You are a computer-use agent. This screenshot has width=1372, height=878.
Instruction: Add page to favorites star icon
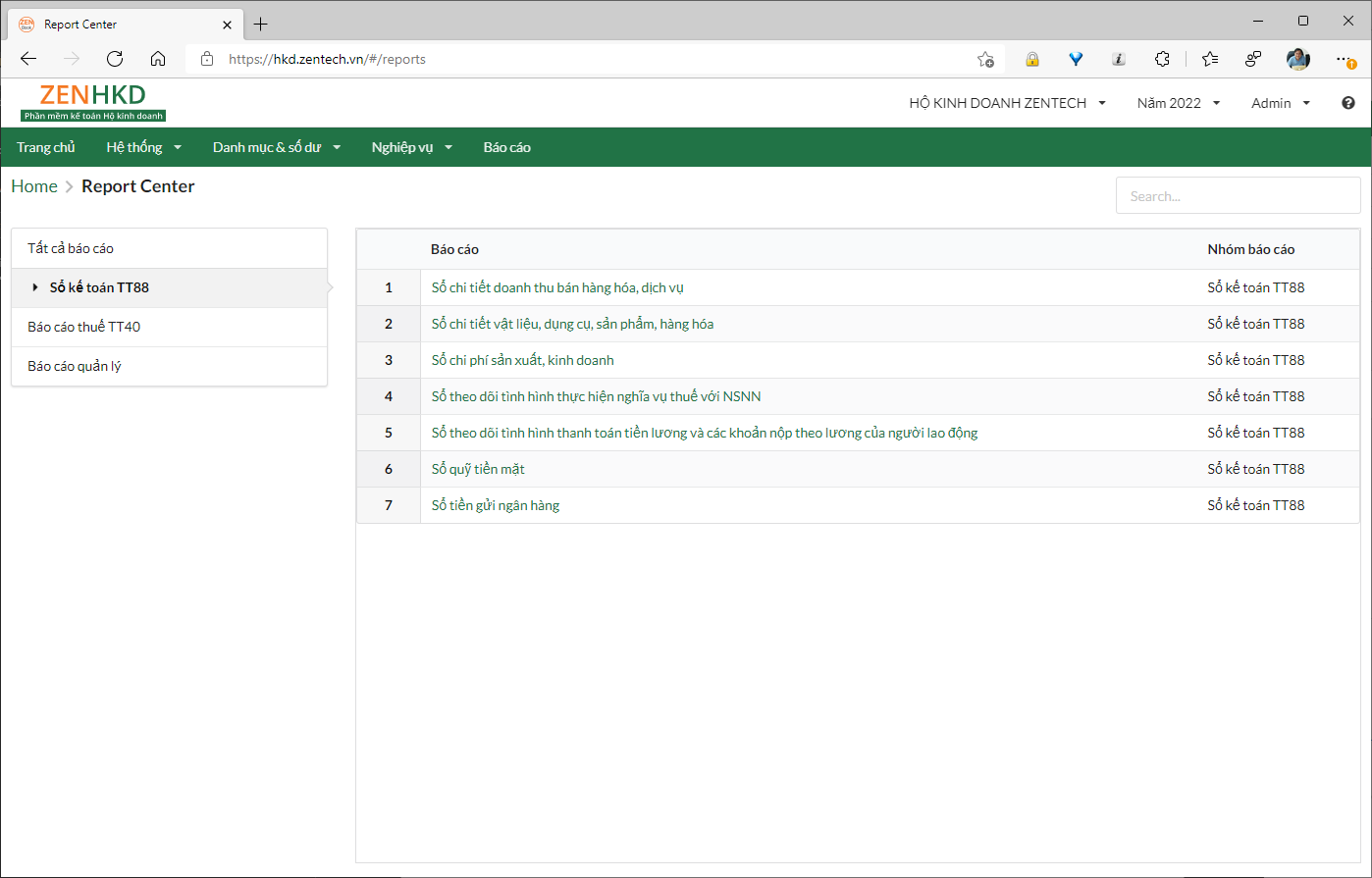(985, 59)
